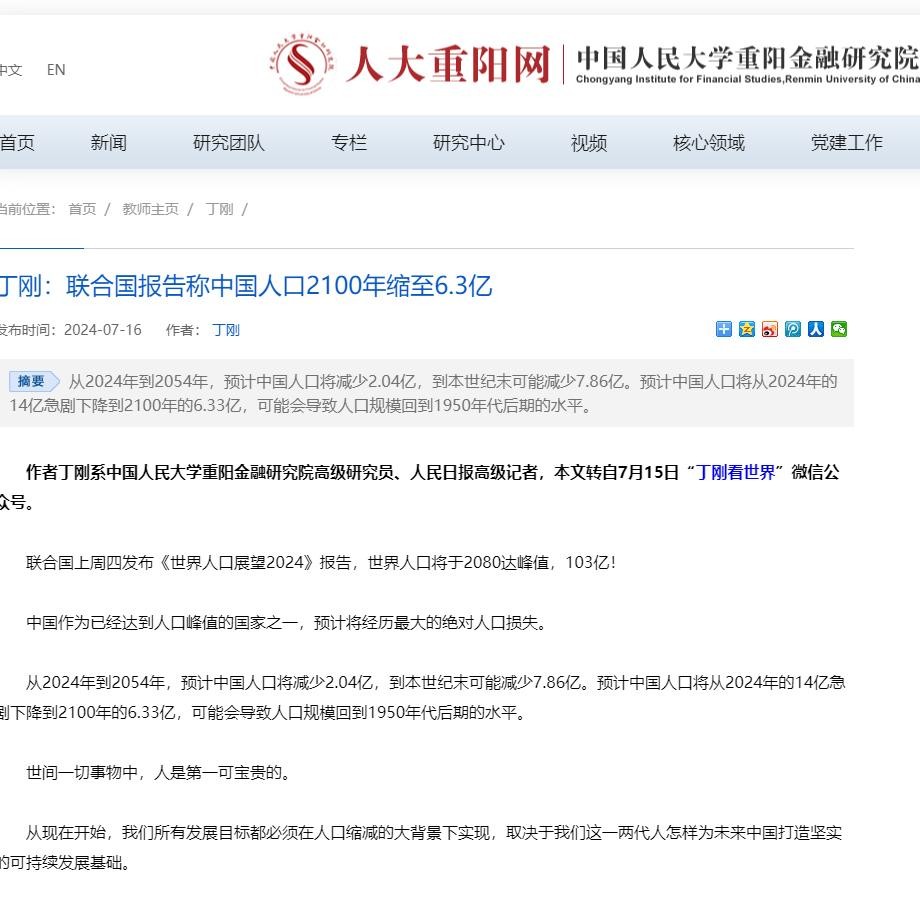Share article via Sina Weibo icon
This screenshot has height=900, width=920.
770,329
